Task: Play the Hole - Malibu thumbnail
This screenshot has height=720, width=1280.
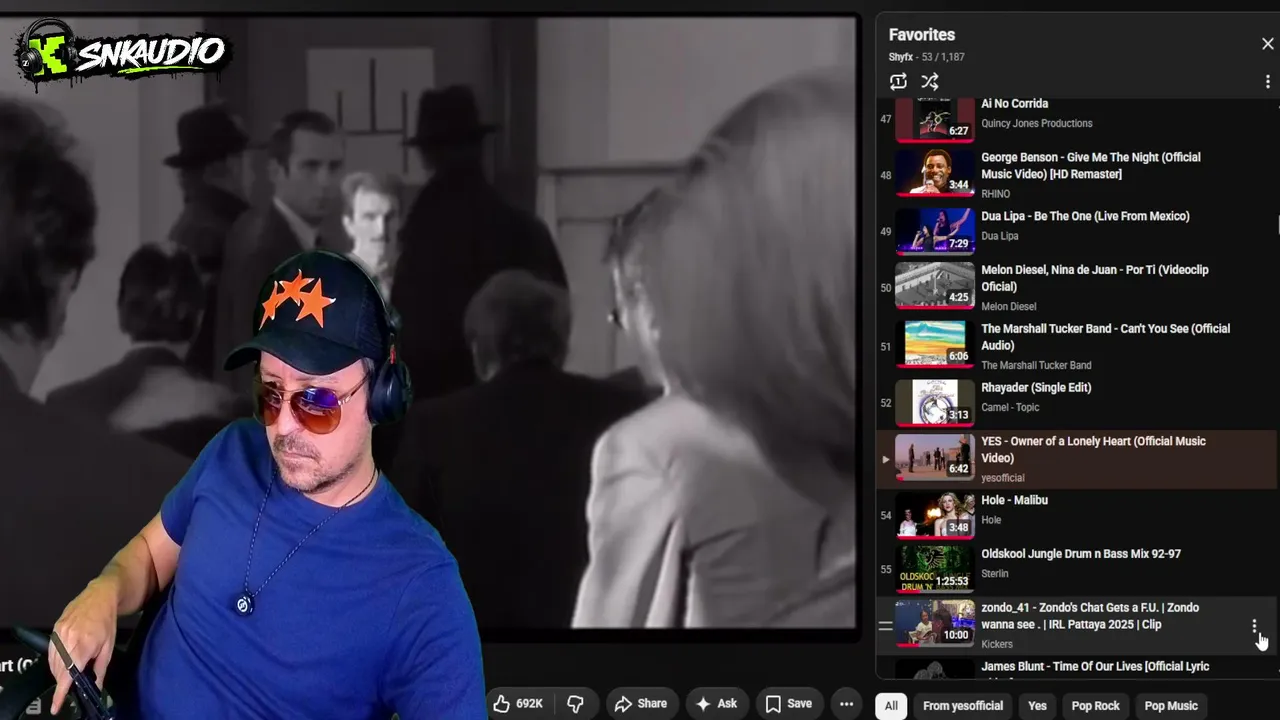Action: 934,516
